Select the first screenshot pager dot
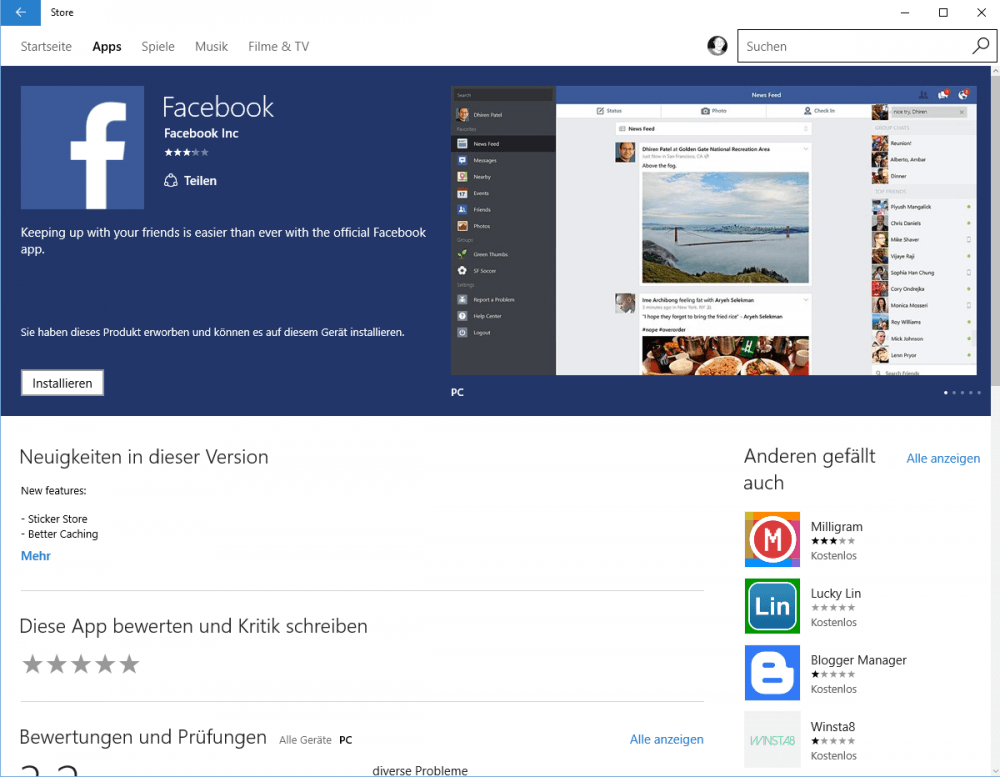The image size is (1000, 777). [946, 392]
